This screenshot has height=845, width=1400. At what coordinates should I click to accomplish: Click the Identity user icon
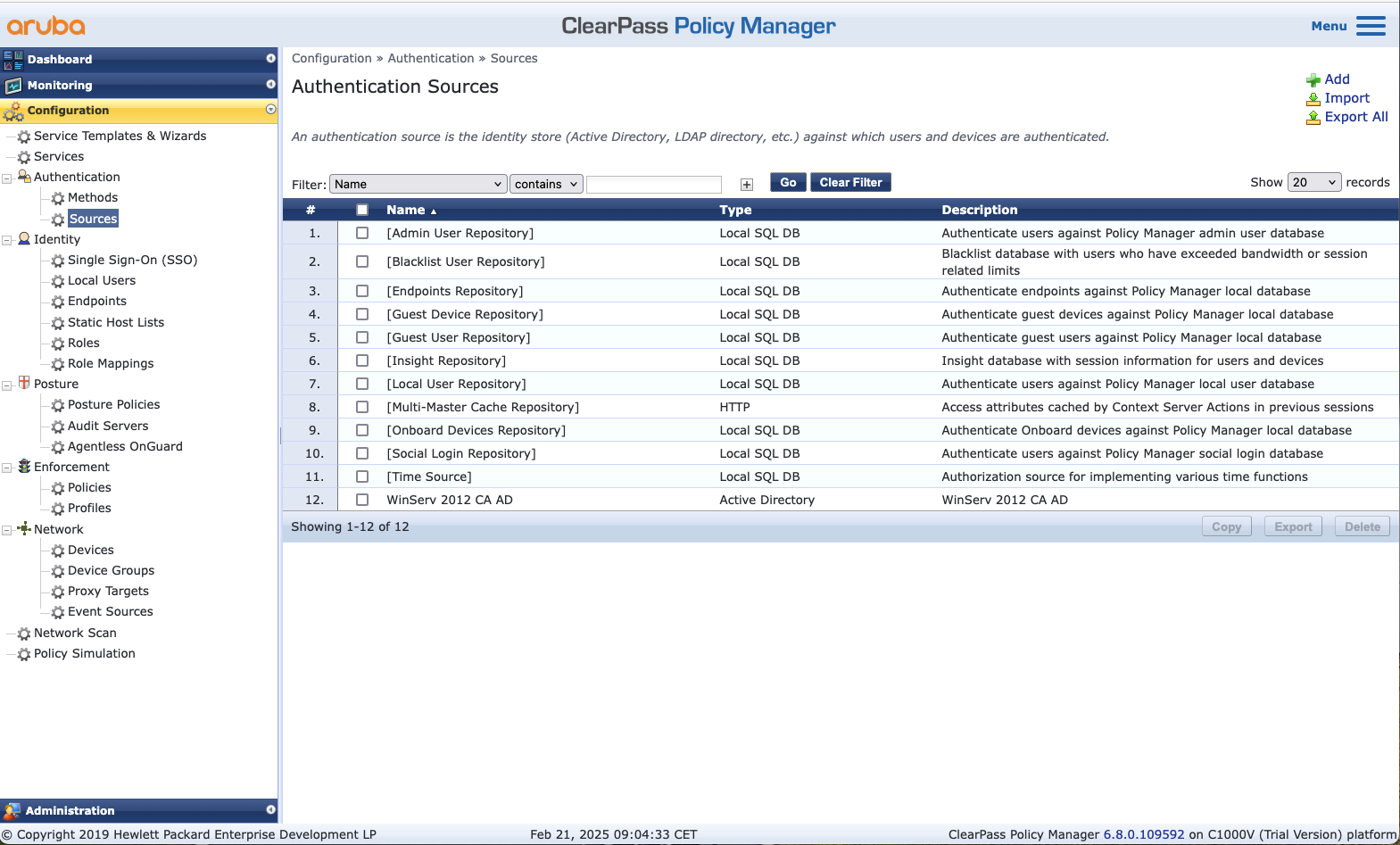pos(24,239)
